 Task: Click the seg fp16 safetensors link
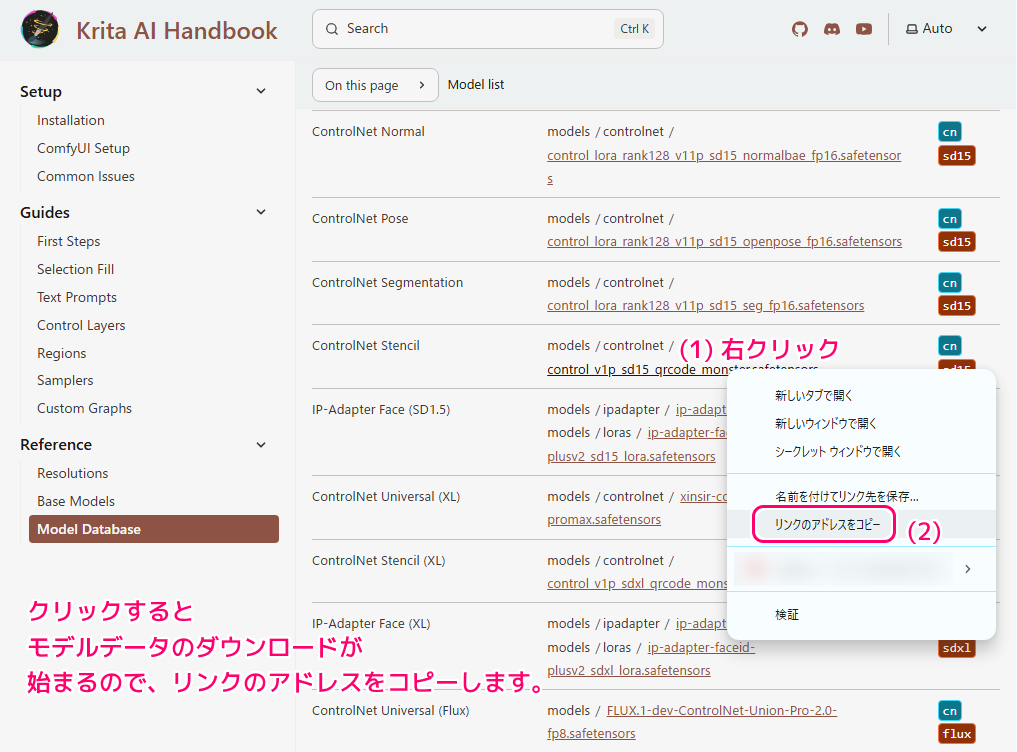706,305
